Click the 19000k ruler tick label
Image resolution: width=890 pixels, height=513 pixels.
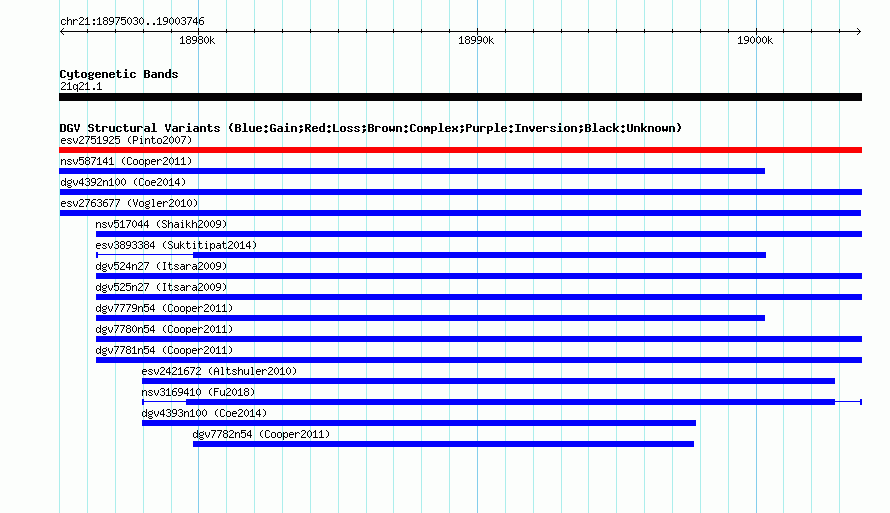coord(755,40)
